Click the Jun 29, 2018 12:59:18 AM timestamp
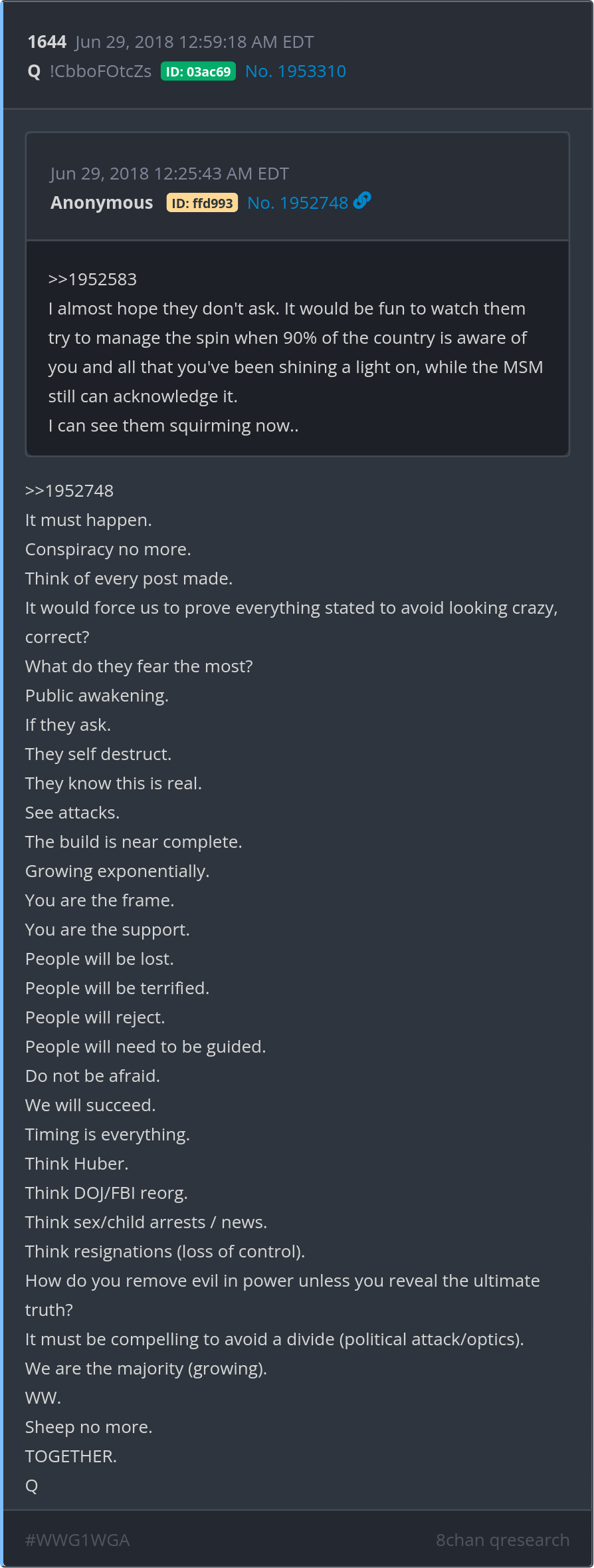Screen dimensions: 594x1568 [x=194, y=42]
